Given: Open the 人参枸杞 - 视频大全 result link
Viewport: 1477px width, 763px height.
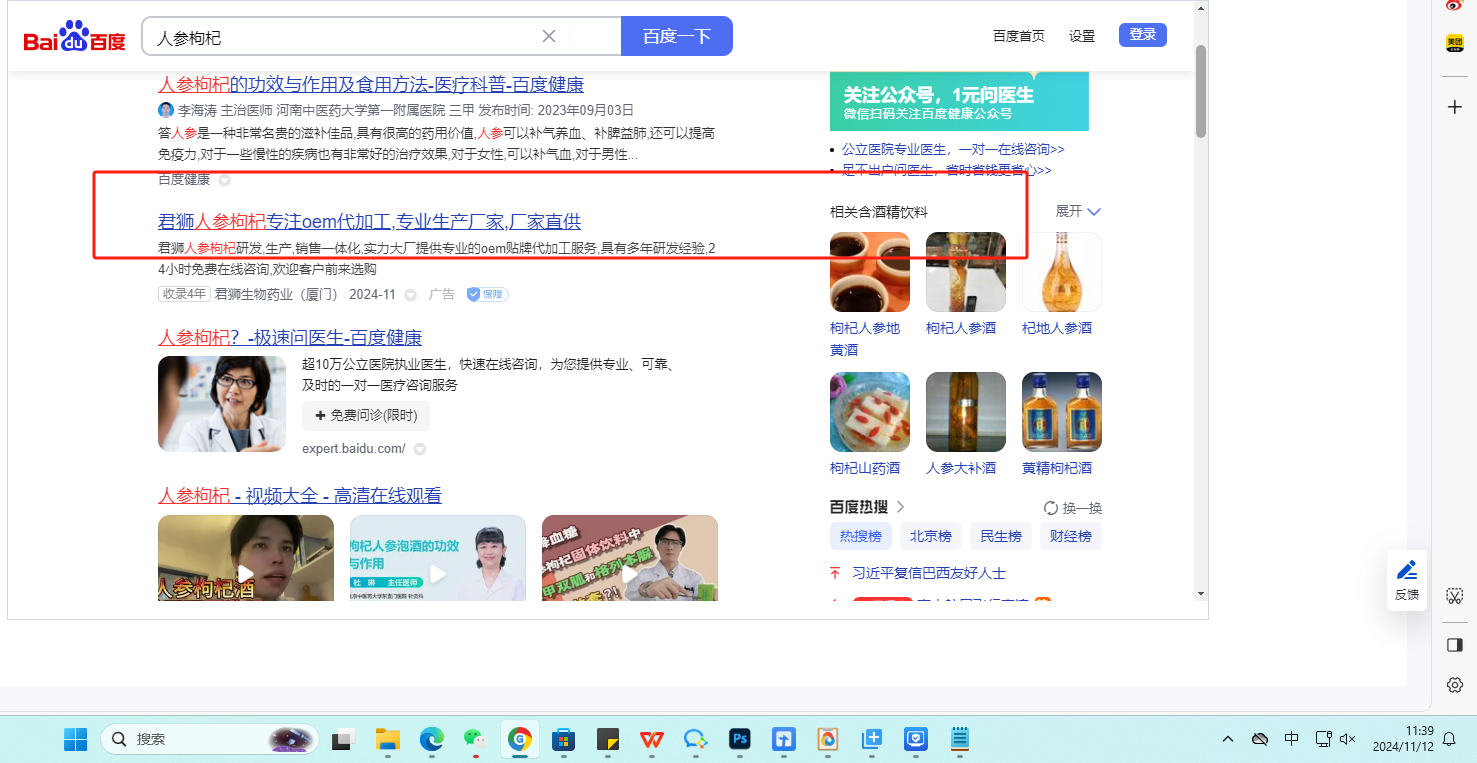Looking at the screenshot, I should [300, 495].
